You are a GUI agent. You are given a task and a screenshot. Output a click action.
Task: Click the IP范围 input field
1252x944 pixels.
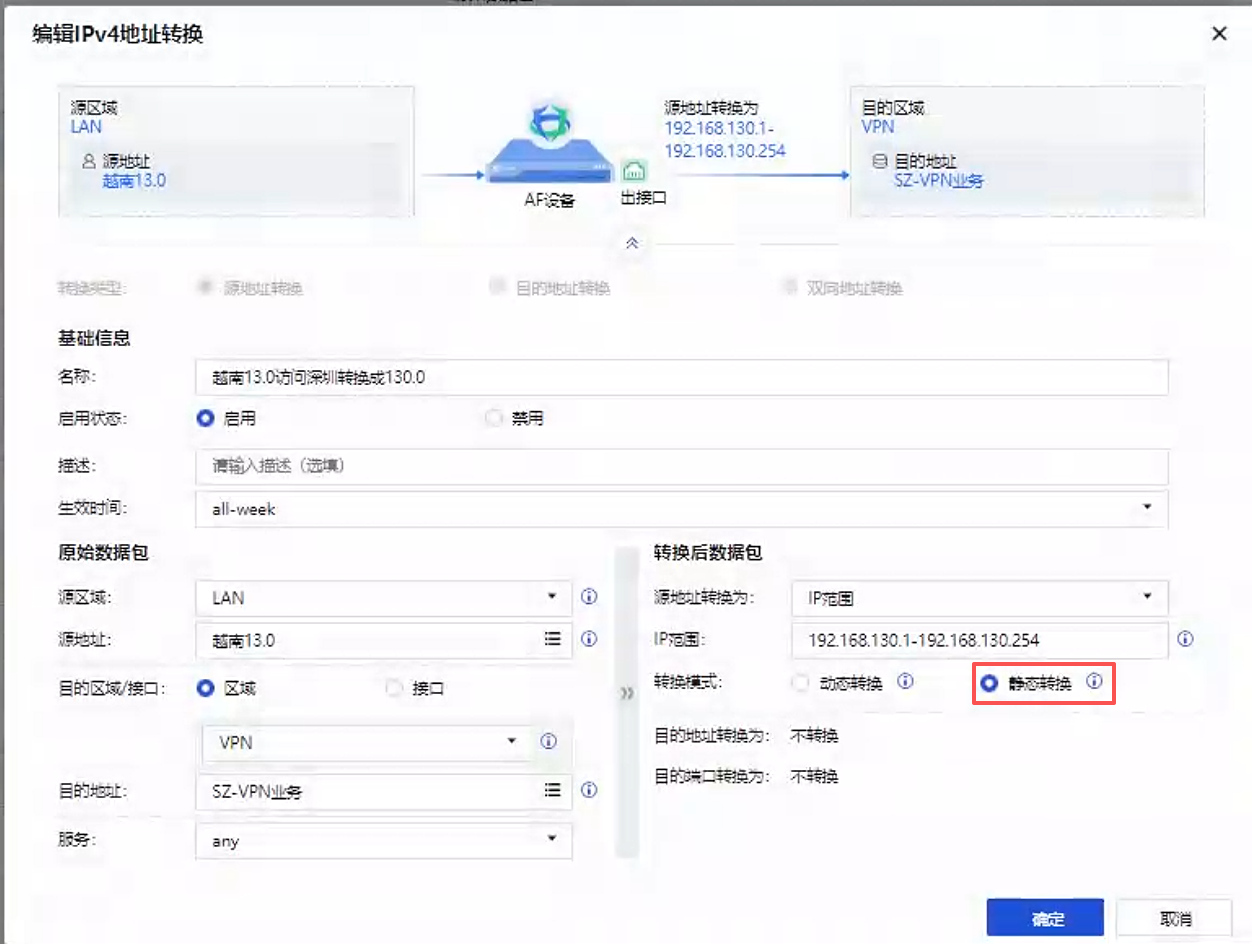pos(980,640)
